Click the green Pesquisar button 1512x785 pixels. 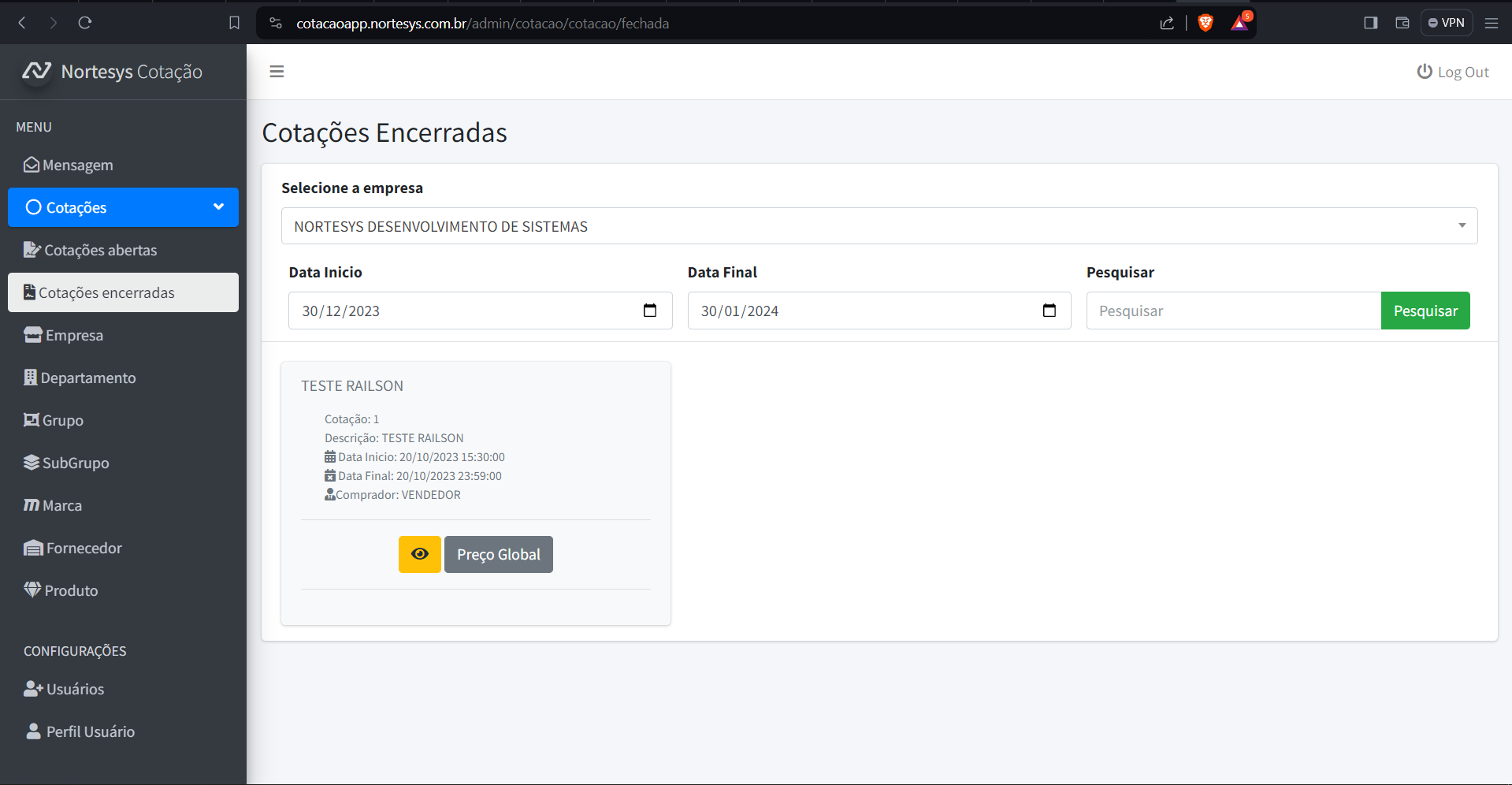pyautogui.click(x=1425, y=311)
